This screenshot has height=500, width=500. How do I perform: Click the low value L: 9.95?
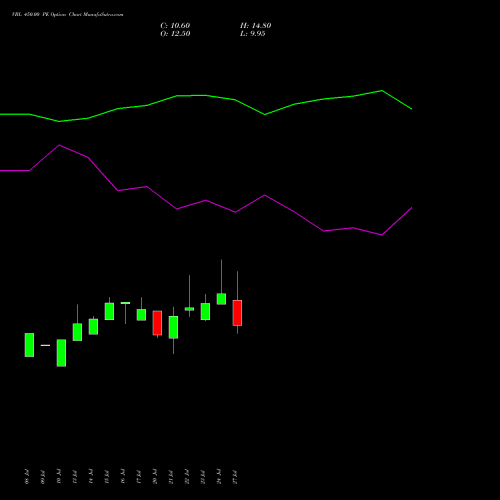coord(253,34)
